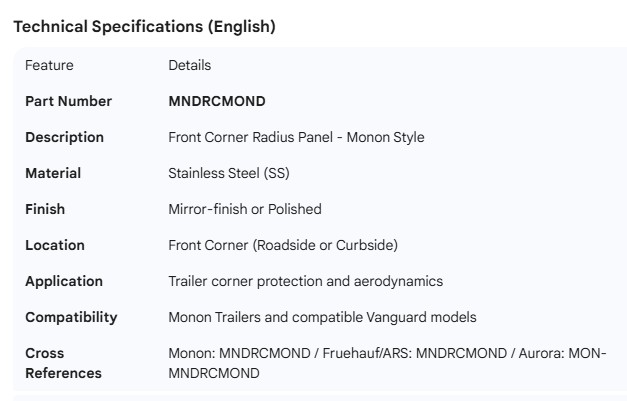The height and width of the screenshot is (401, 627).
Task: Click the Stainless Steel (SS) value
Action: (228, 173)
